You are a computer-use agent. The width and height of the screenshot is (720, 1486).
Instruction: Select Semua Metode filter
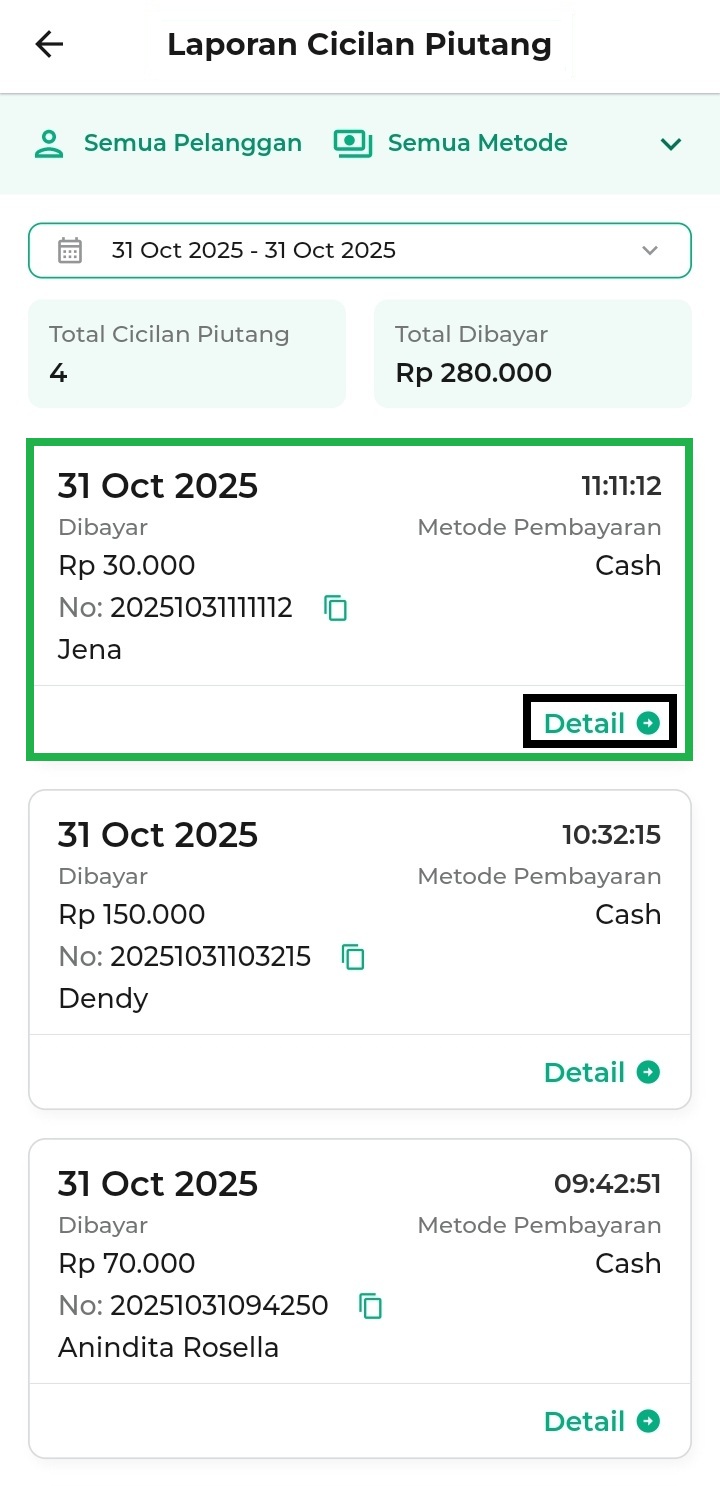(477, 143)
